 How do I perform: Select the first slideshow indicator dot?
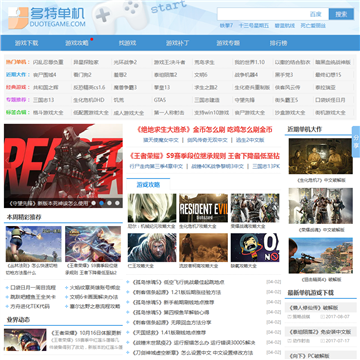pos(94,203)
